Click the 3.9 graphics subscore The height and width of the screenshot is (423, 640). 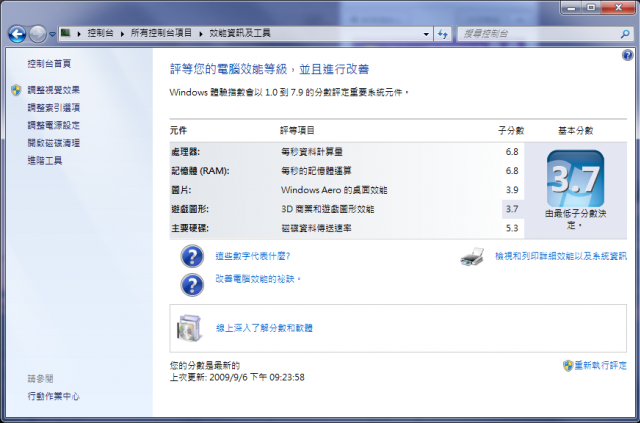point(512,190)
